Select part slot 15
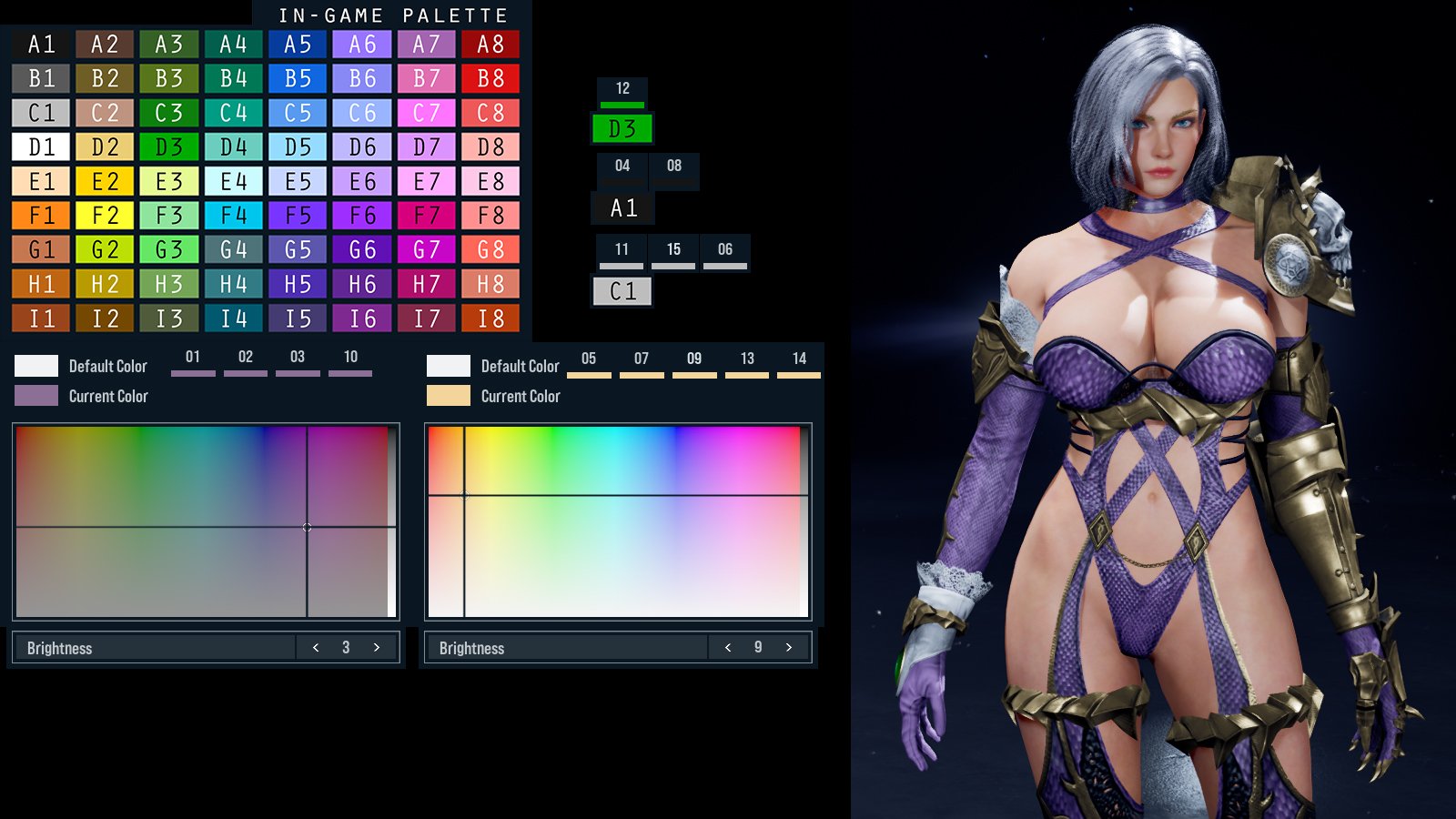Screen dimensions: 1456x819 (x=673, y=252)
